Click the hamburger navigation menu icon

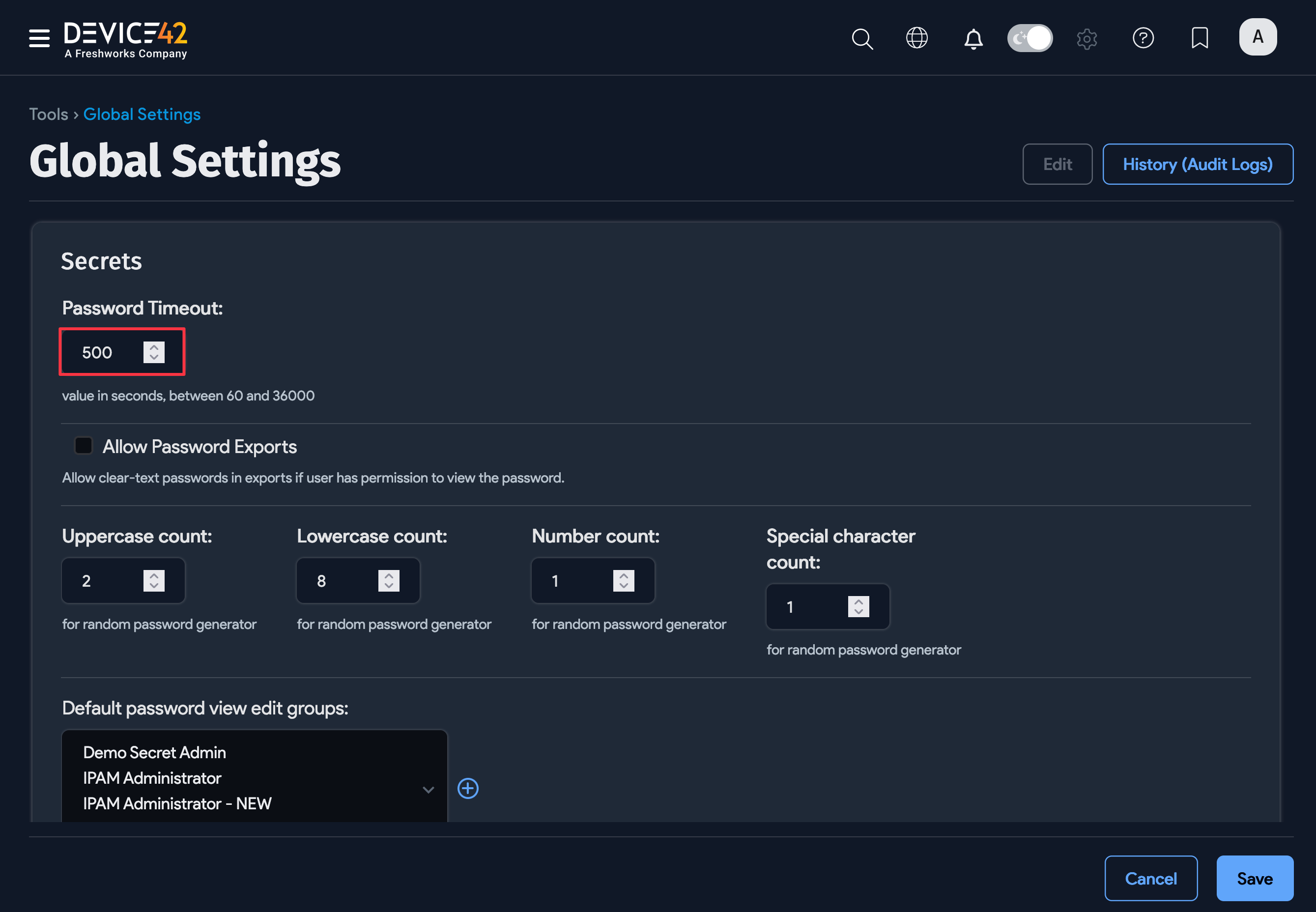click(38, 38)
